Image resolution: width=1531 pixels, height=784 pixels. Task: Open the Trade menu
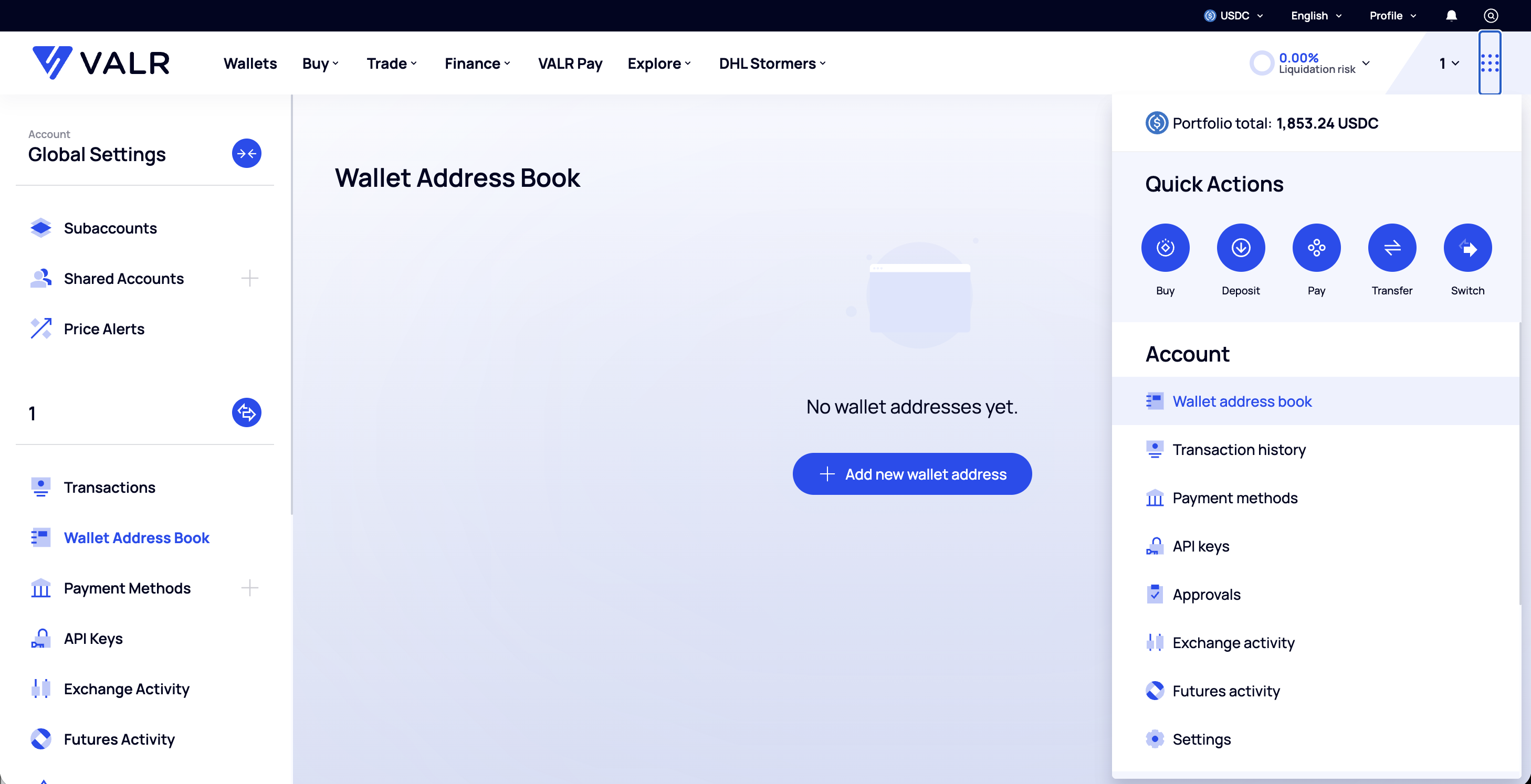(392, 63)
